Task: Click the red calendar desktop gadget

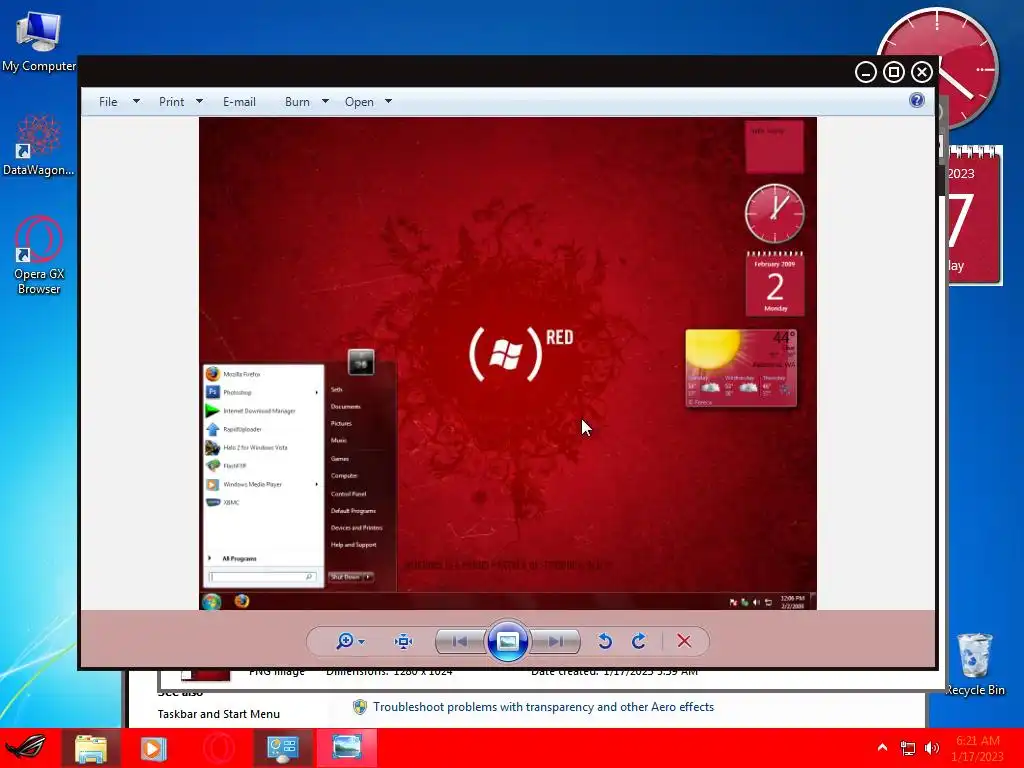Action: tap(974, 216)
